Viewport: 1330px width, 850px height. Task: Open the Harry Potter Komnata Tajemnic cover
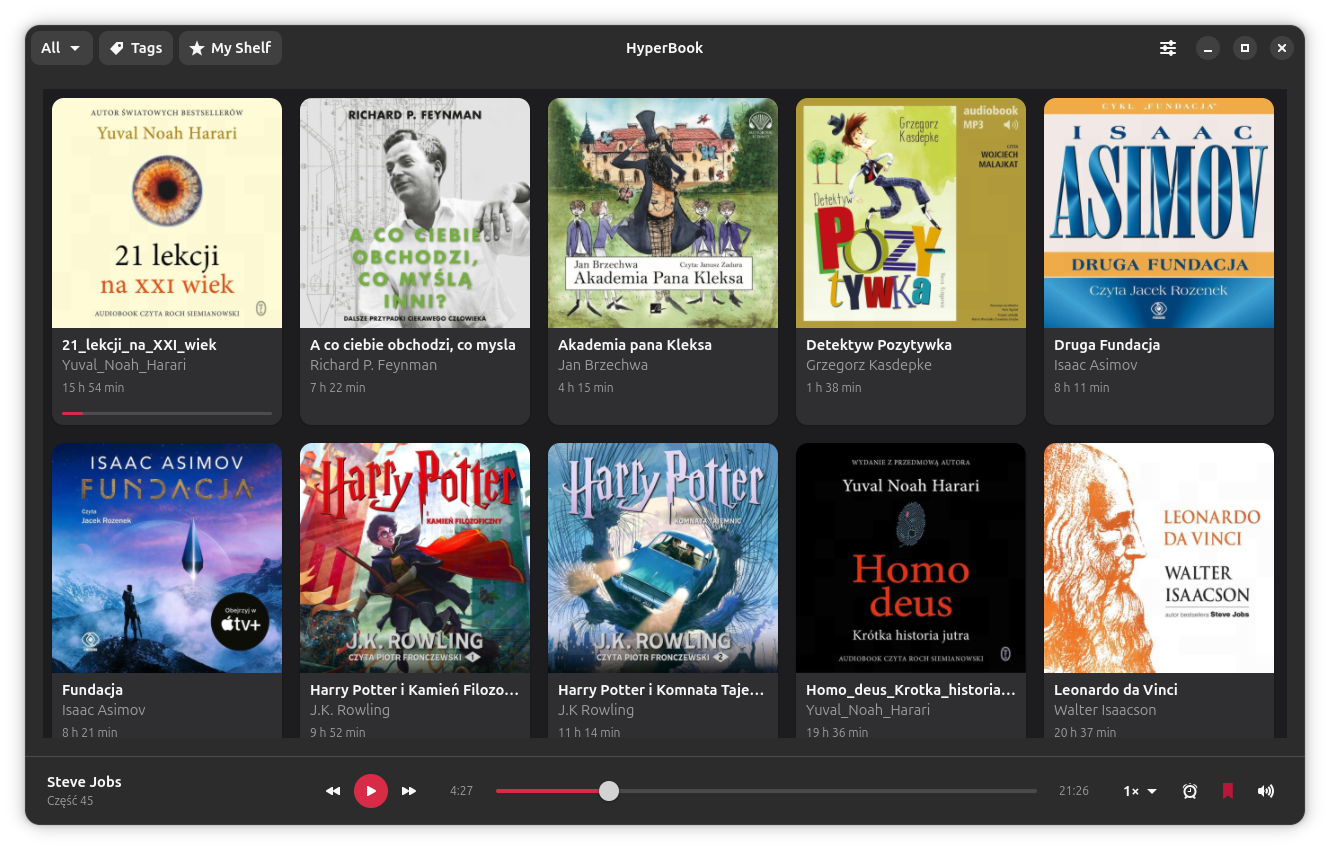[x=663, y=558]
